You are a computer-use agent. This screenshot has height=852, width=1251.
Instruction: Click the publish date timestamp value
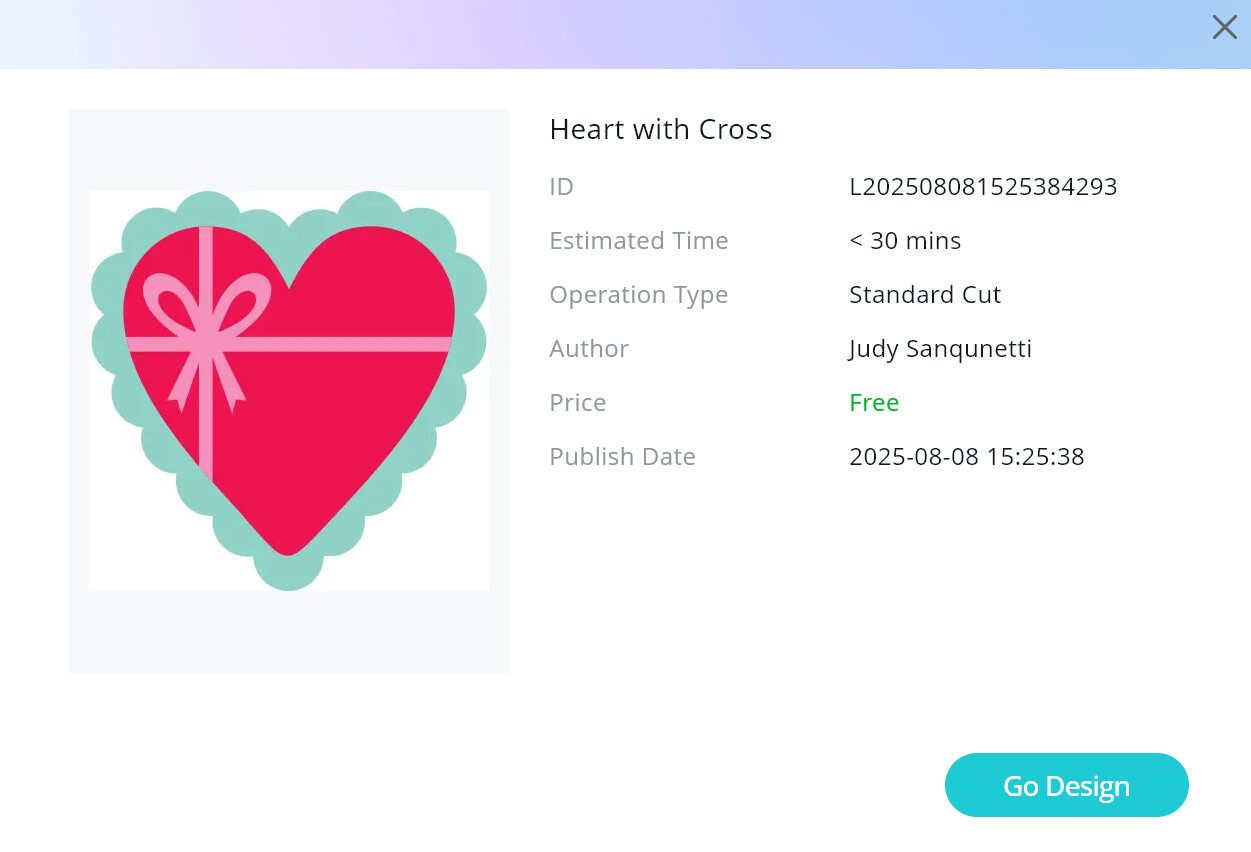click(966, 457)
